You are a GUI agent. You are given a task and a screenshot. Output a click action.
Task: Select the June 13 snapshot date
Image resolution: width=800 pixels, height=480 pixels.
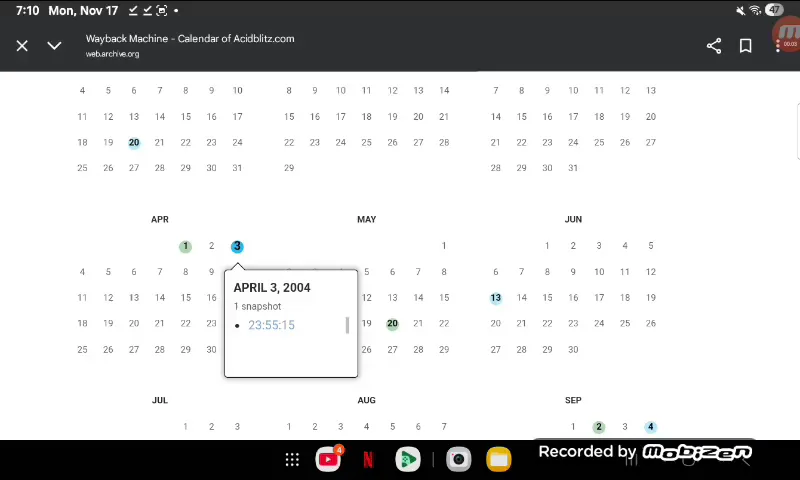495,298
